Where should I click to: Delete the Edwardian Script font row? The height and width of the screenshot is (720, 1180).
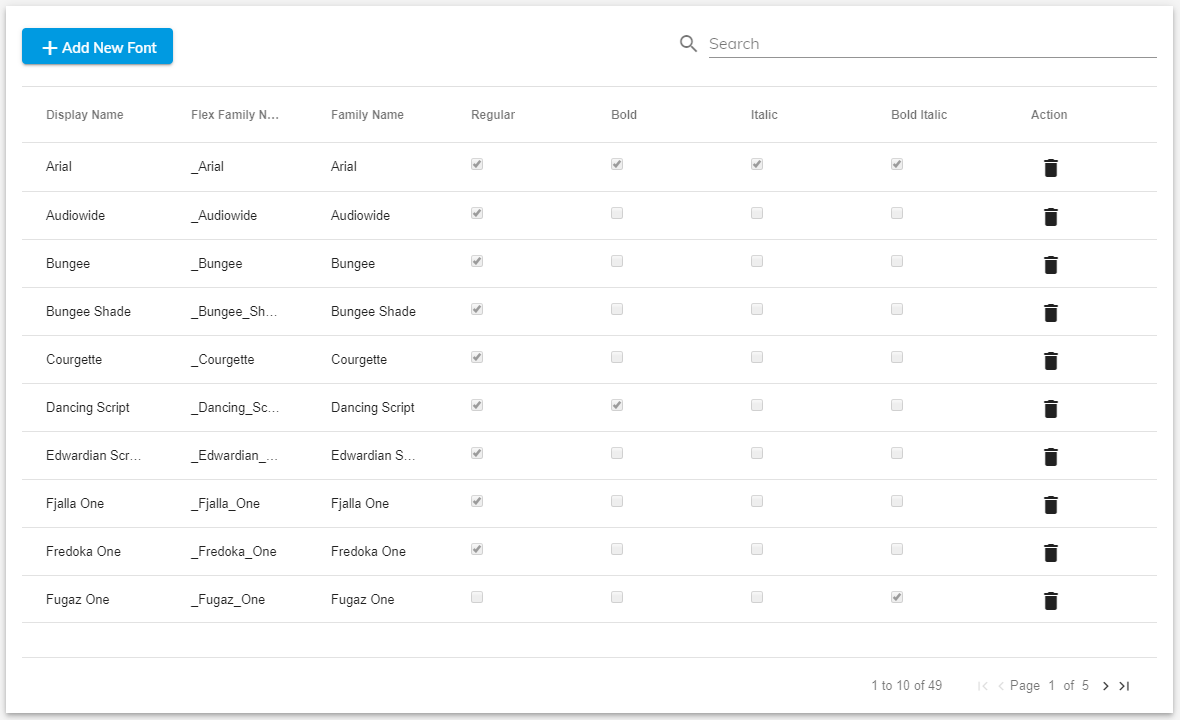point(1051,457)
